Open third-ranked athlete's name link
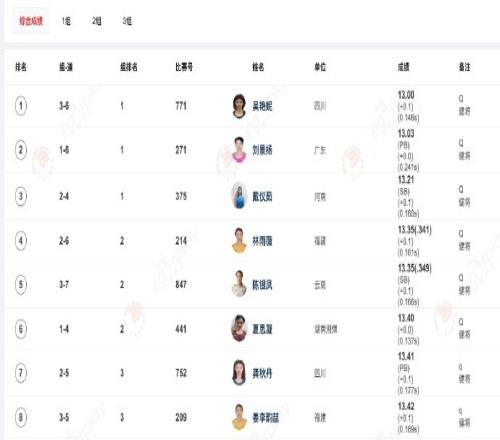This screenshot has height=440, width=500. (262, 196)
